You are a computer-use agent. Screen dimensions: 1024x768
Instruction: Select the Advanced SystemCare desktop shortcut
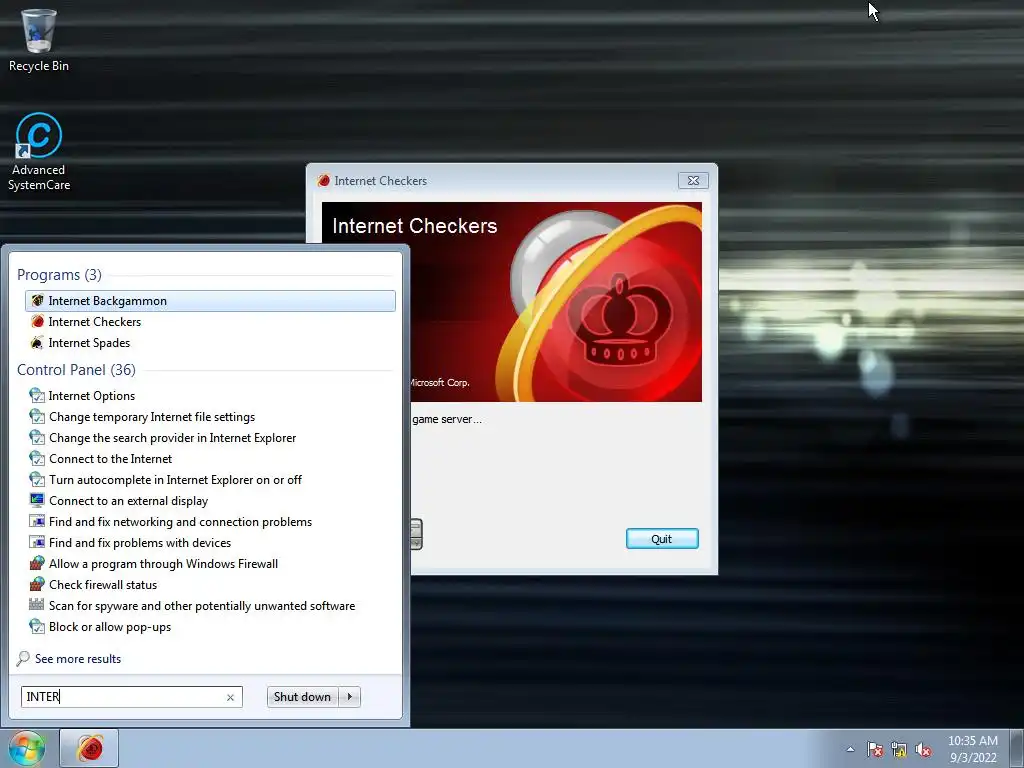[39, 152]
